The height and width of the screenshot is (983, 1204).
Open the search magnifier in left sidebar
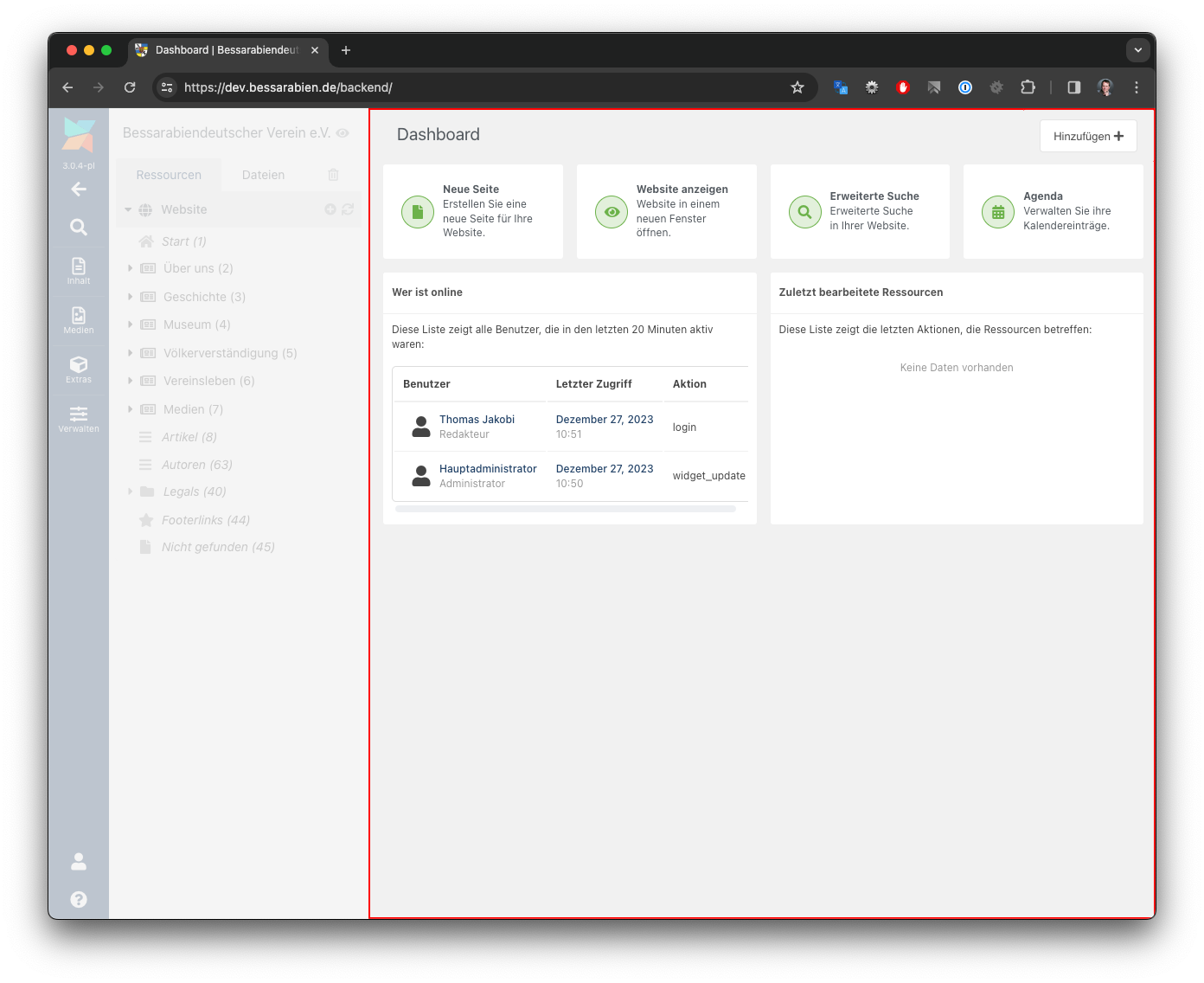click(x=79, y=228)
